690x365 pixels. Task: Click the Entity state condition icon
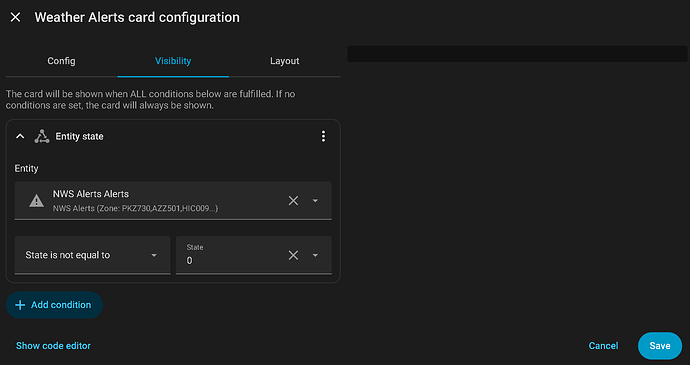42,136
